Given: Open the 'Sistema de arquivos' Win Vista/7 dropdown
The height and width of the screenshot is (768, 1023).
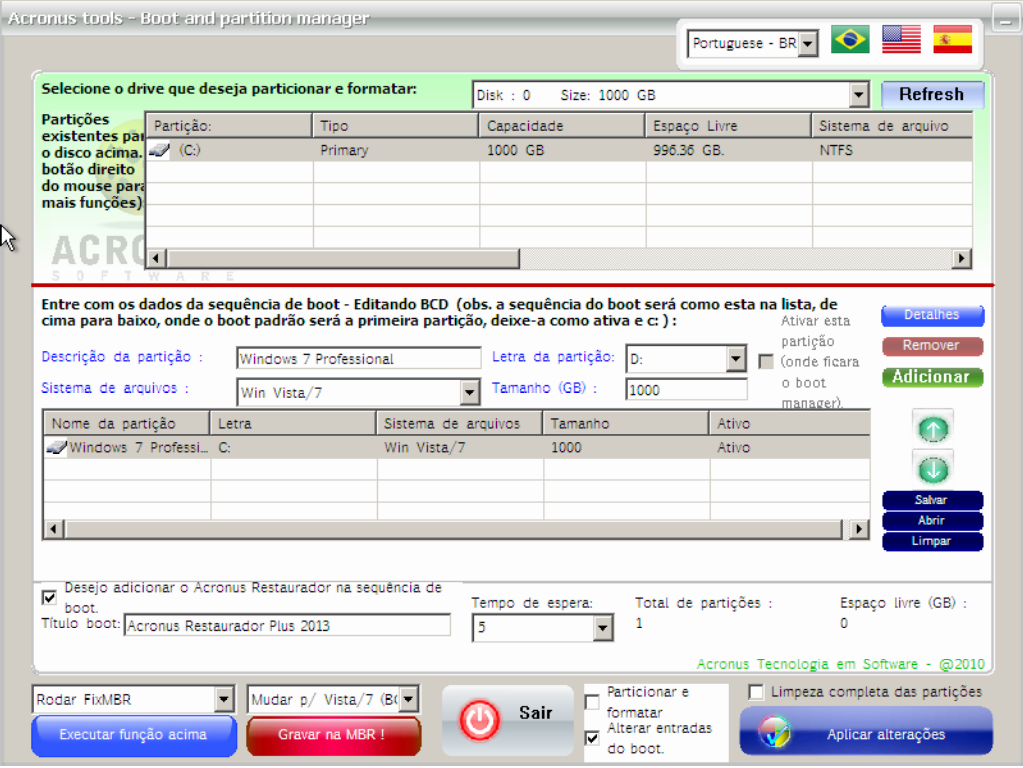Looking at the screenshot, I should pos(469,393).
